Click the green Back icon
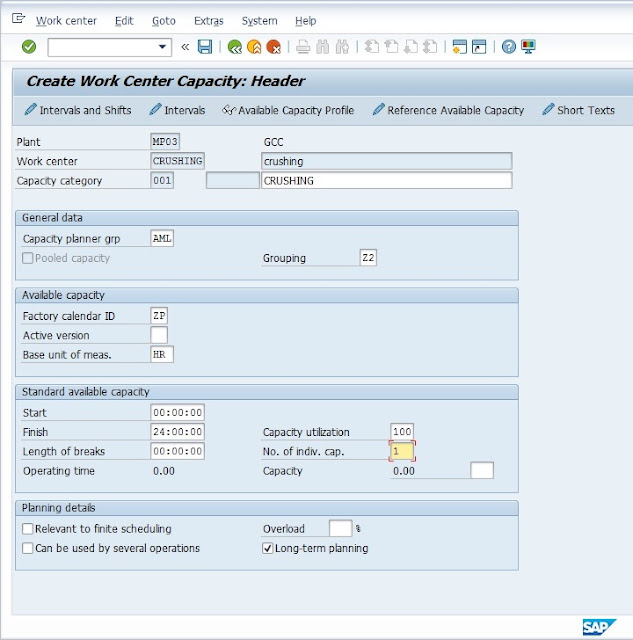The height and width of the screenshot is (640, 633). 235,47
